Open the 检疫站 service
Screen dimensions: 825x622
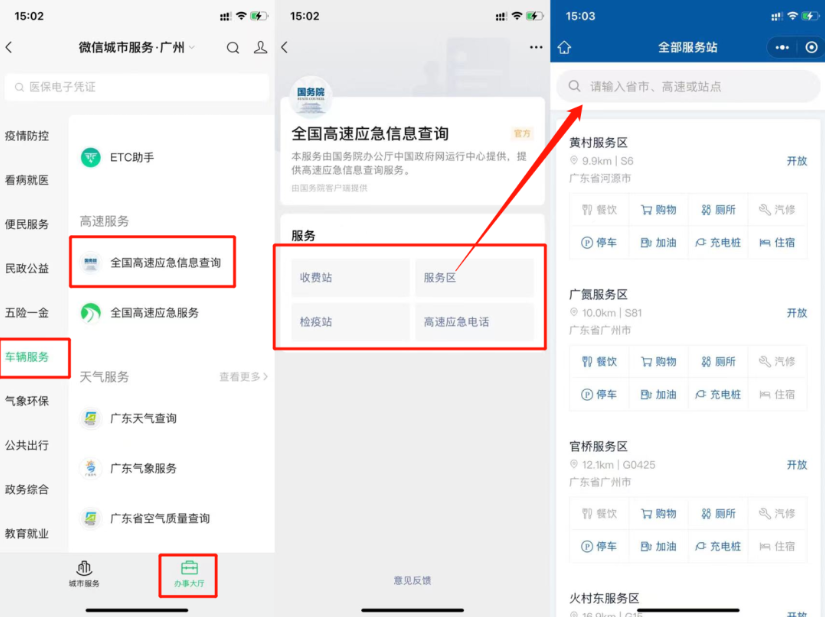(x=350, y=322)
